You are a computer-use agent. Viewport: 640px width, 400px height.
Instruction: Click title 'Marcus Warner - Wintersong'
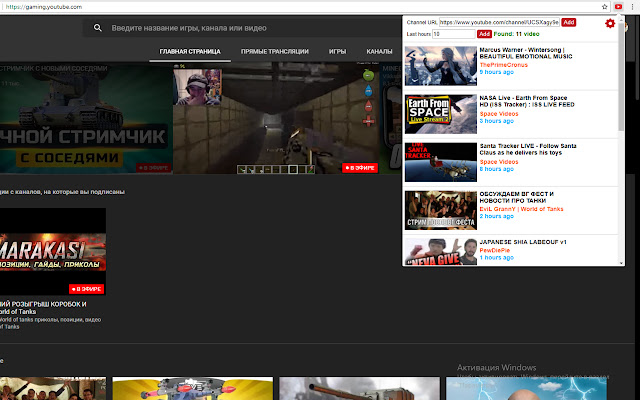(526, 53)
